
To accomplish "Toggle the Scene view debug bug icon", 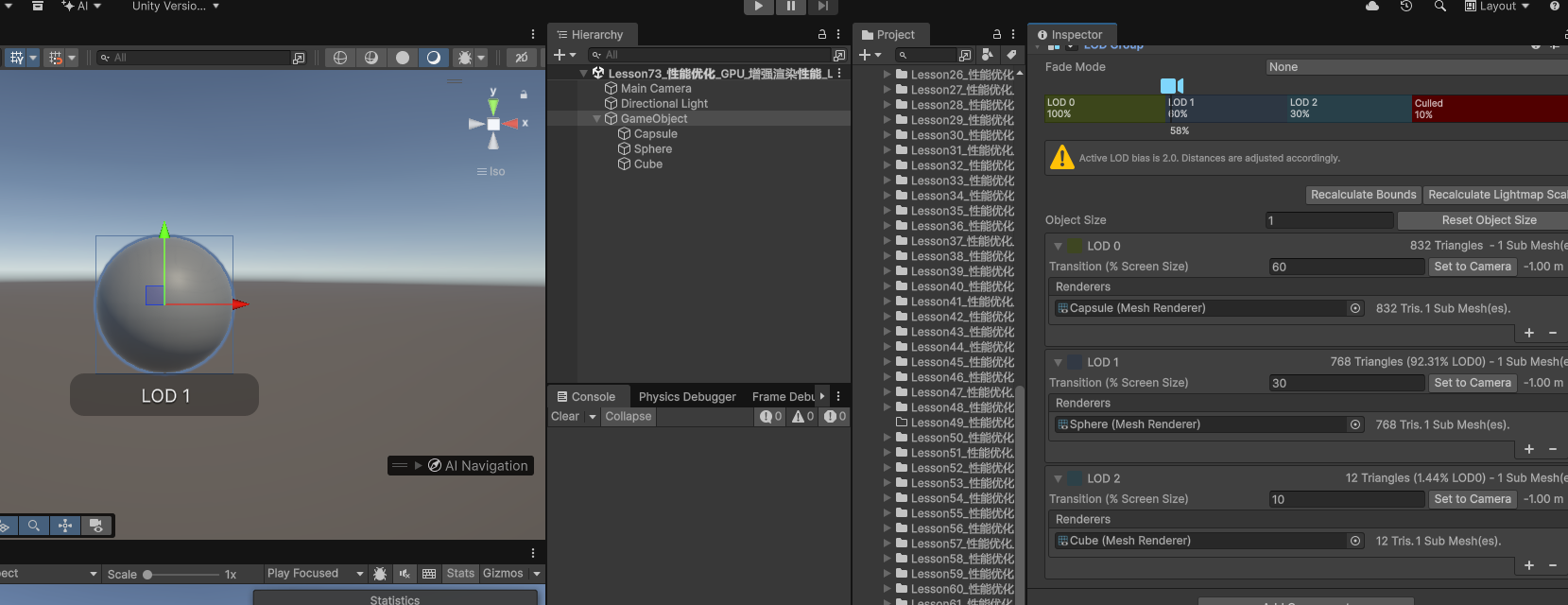I will [465, 58].
